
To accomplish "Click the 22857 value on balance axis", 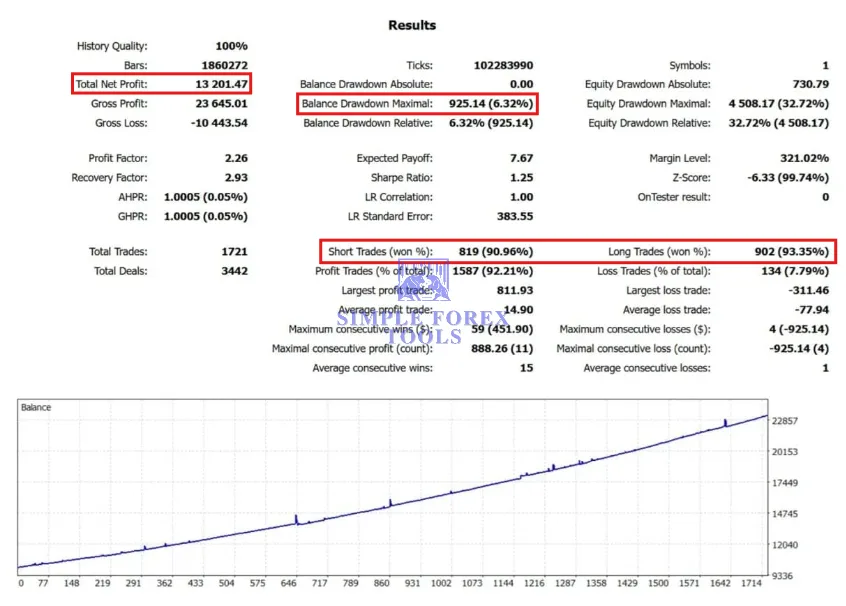I will (784, 421).
